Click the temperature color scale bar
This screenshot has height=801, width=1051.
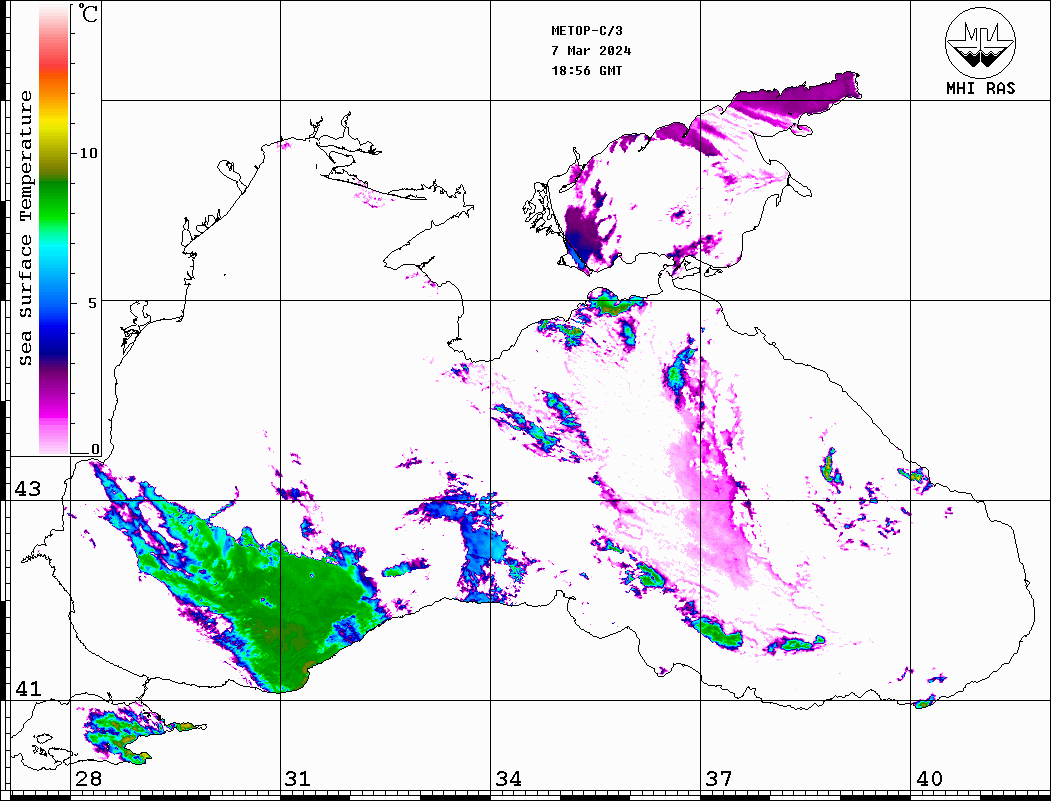click(54, 229)
